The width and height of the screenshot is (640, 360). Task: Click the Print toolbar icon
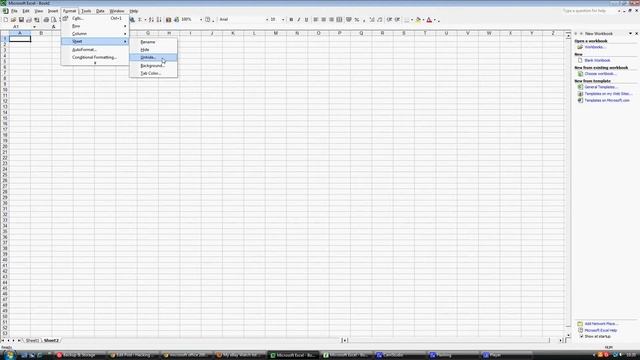coord(46,20)
